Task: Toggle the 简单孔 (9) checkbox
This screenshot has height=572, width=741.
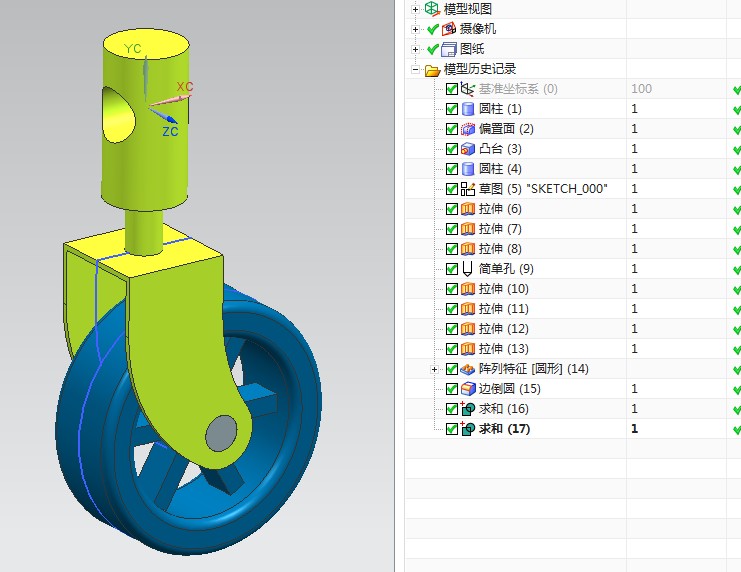Action: coord(452,269)
